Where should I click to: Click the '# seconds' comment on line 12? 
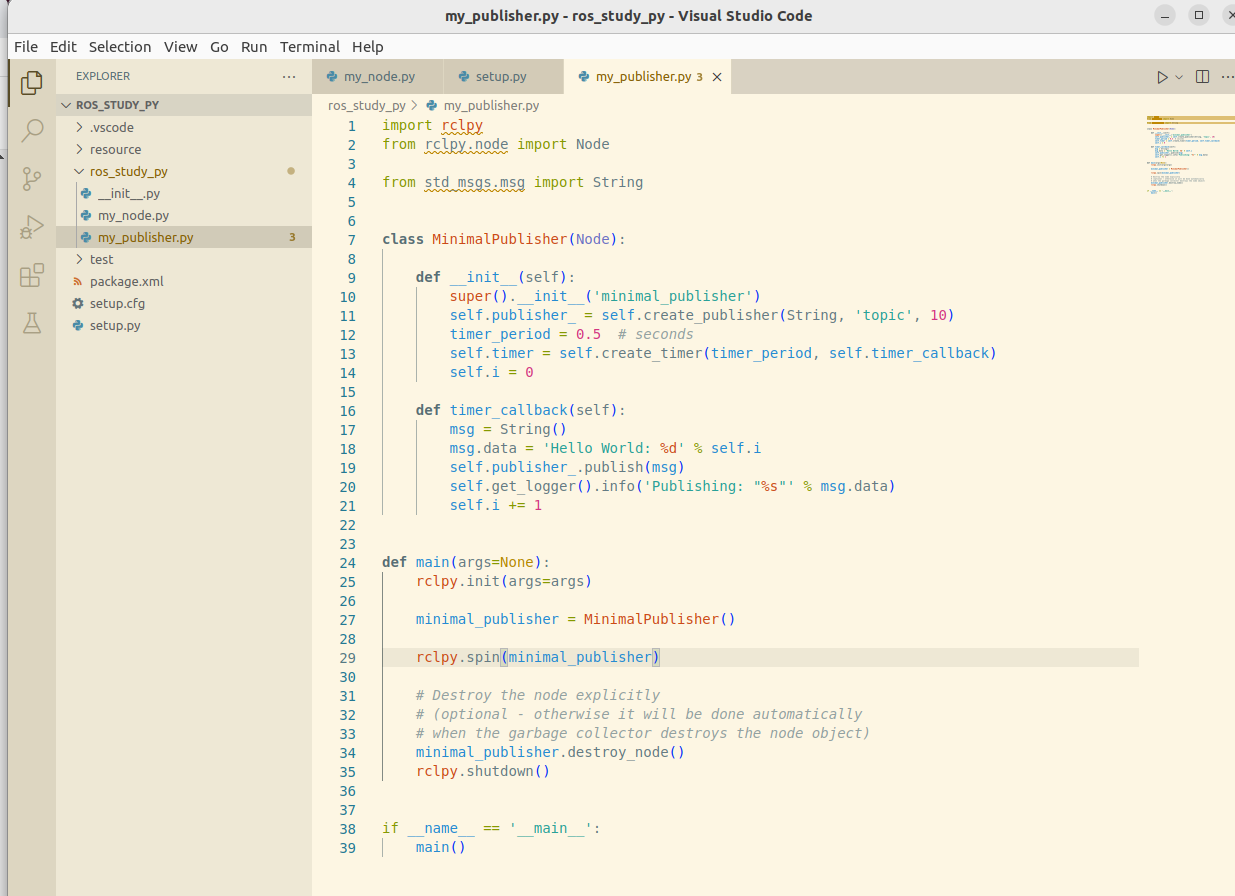656,334
